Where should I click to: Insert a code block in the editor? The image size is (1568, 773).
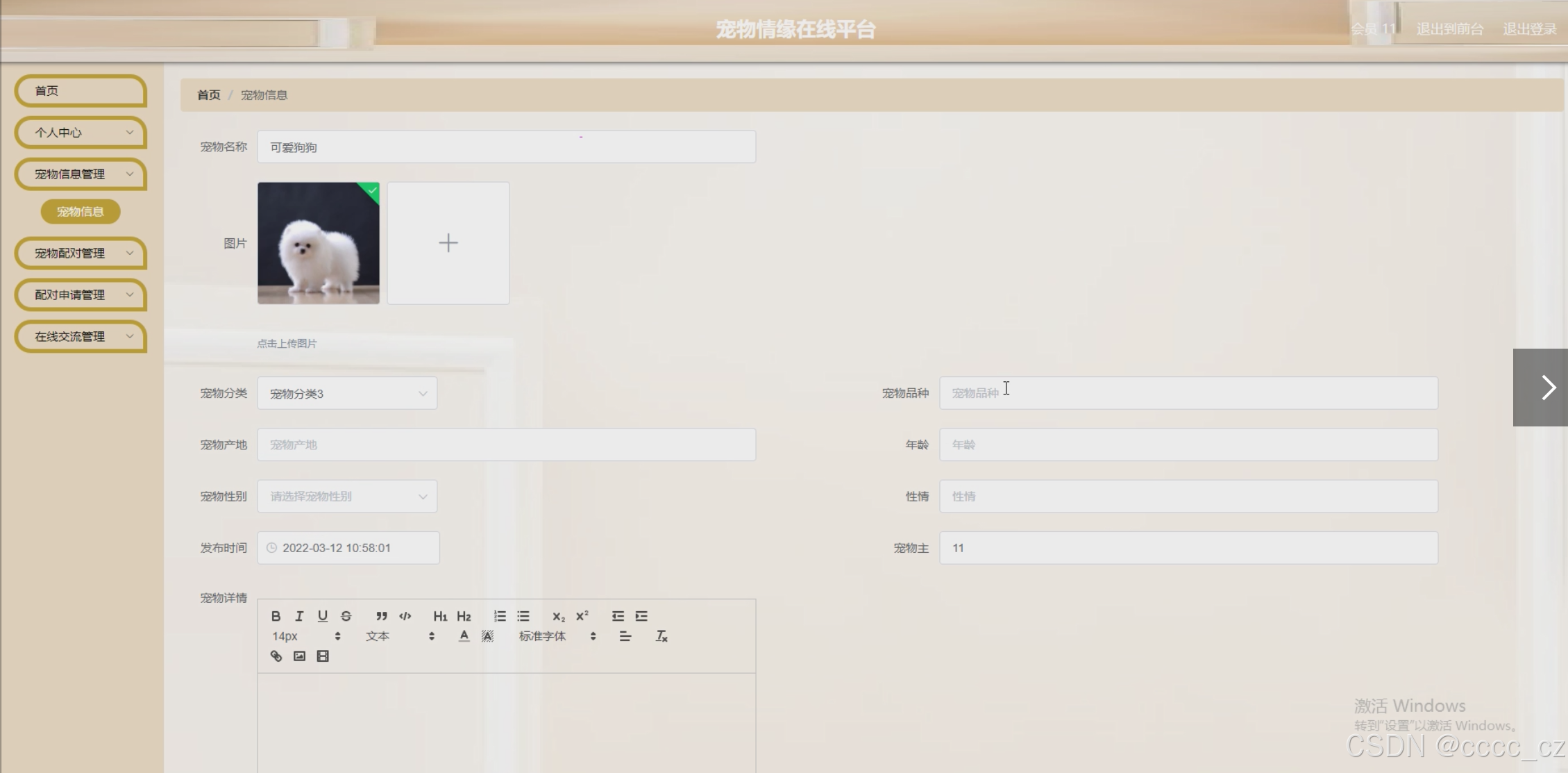point(405,616)
